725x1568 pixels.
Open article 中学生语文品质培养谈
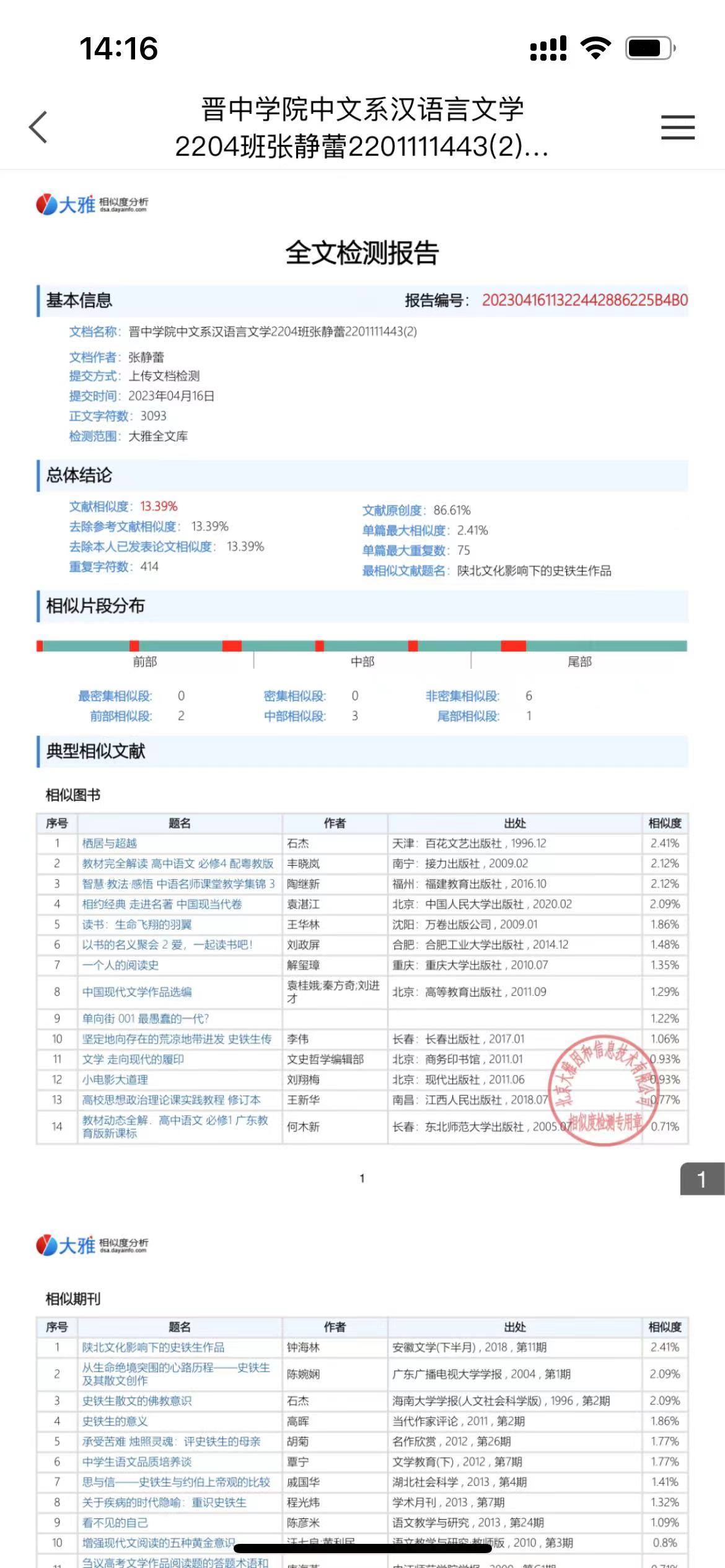pos(137,1462)
